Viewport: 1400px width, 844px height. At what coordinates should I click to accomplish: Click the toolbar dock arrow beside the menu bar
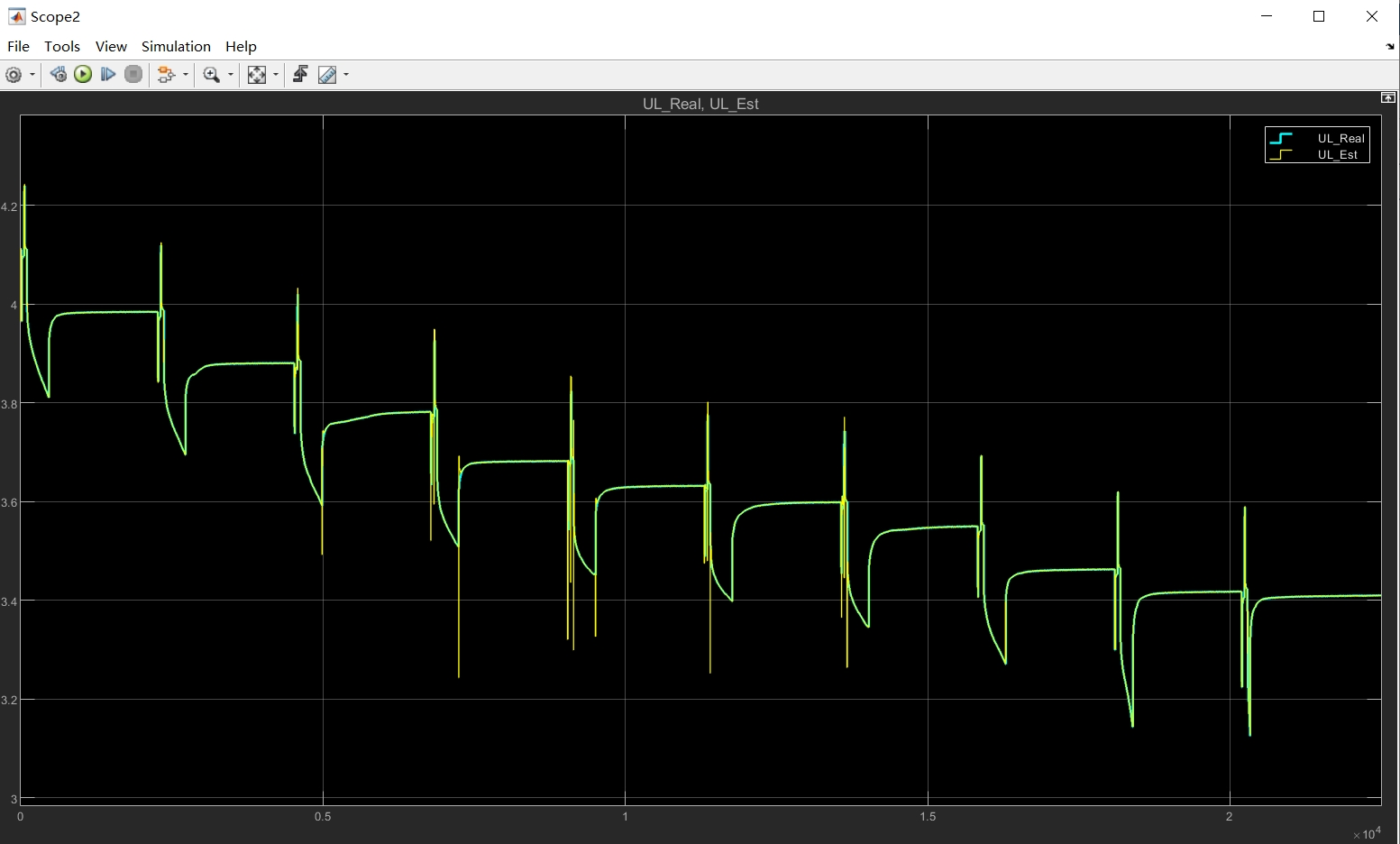point(1389,47)
